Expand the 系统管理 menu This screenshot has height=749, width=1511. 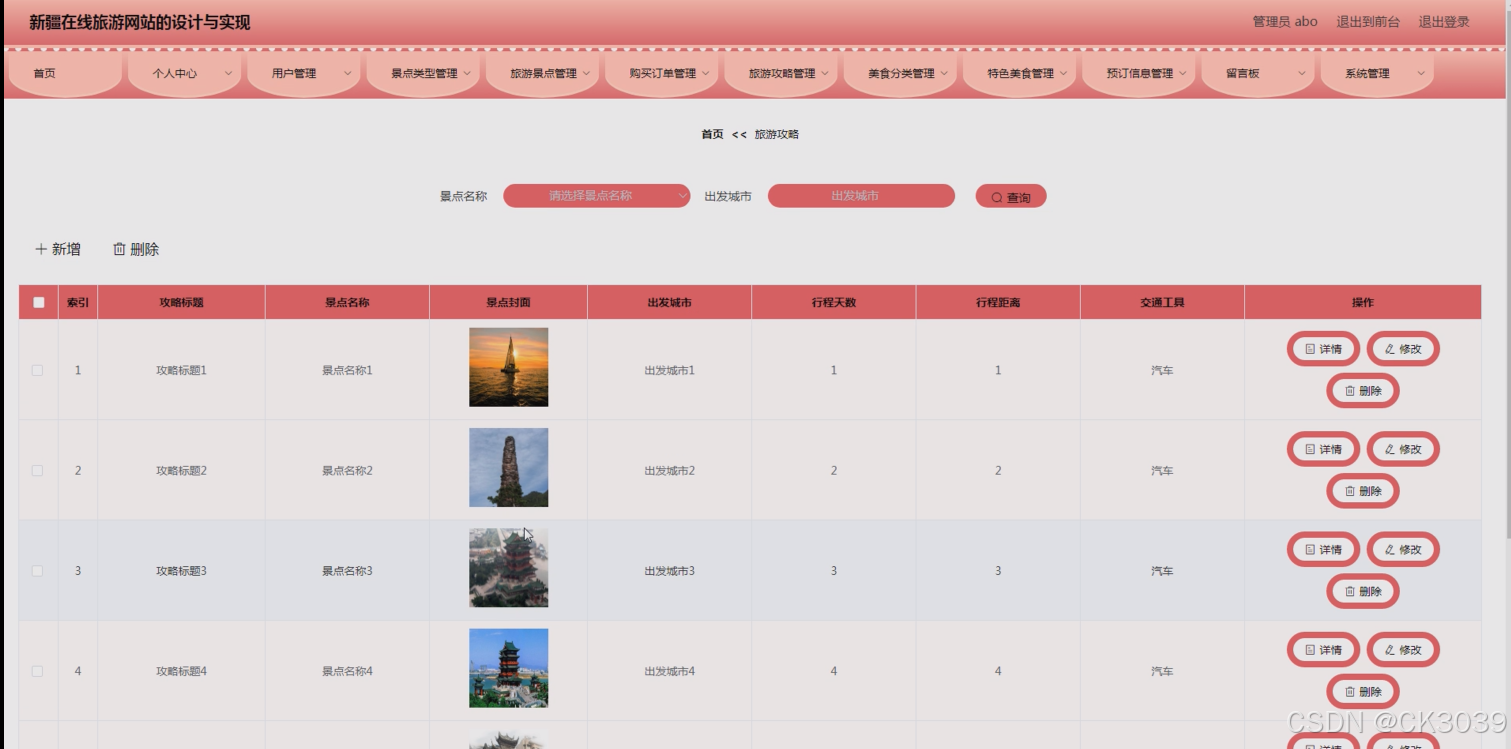(x=1378, y=73)
